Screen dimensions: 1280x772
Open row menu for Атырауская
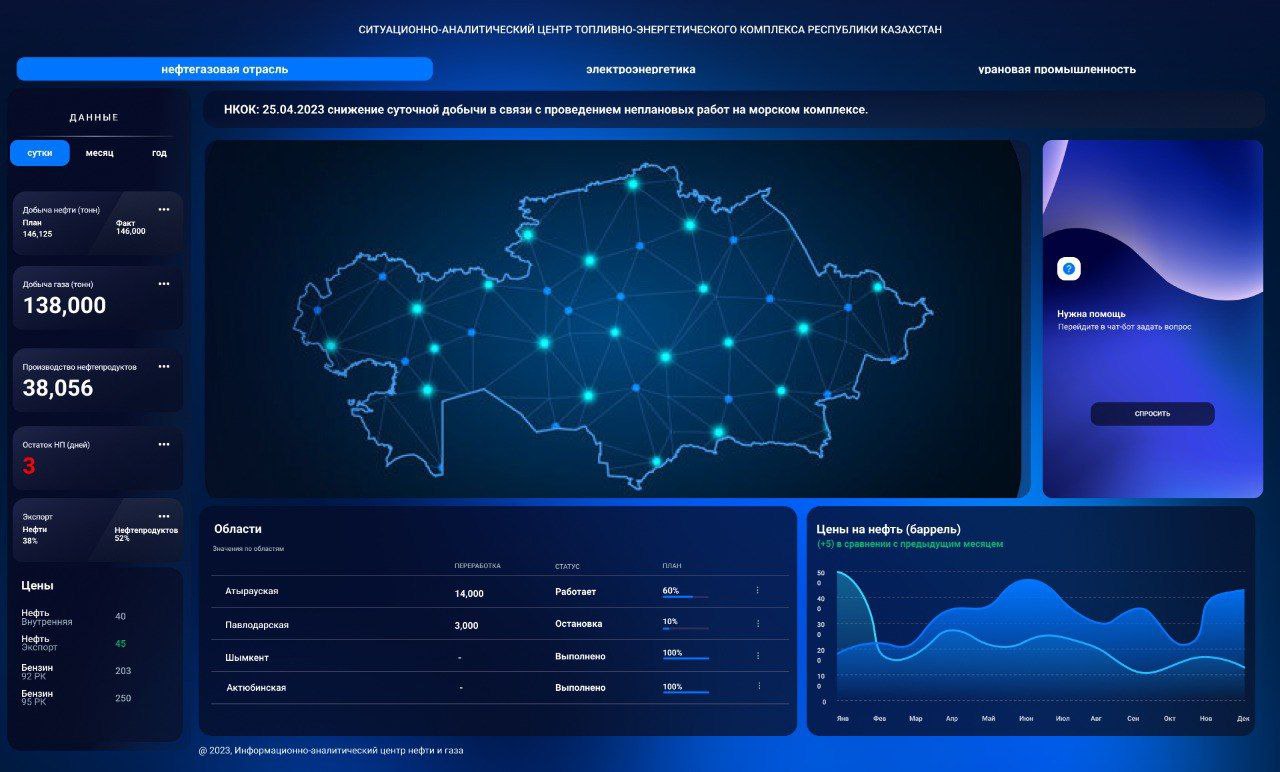[x=757, y=591]
